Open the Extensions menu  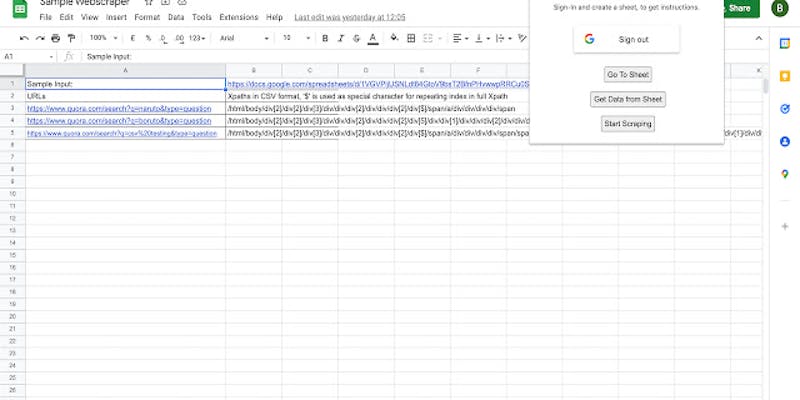pyautogui.click(x=239, y=17)
